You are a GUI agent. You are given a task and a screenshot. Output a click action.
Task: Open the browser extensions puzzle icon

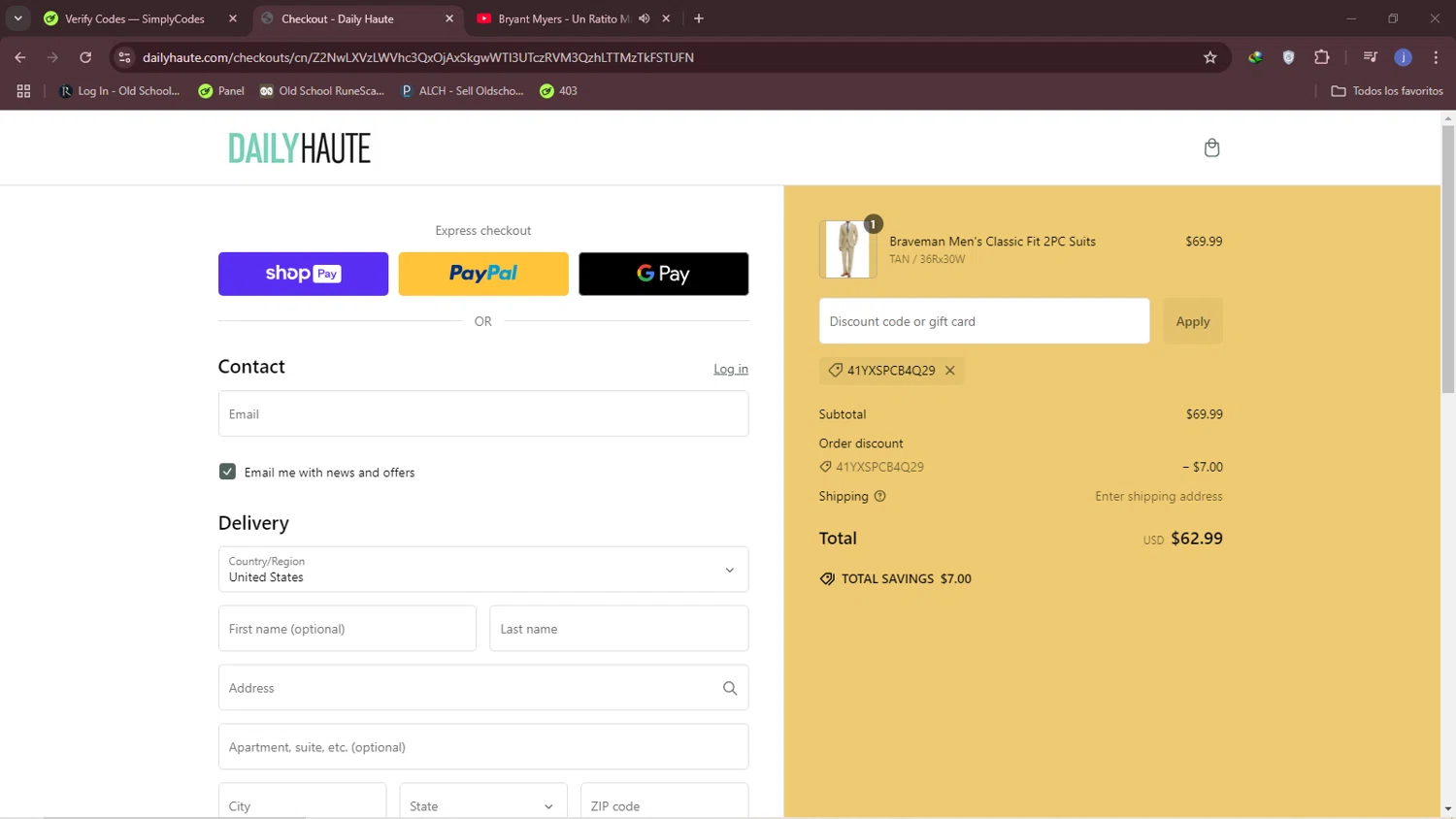pyautogui.click(x=1322, y=57)
